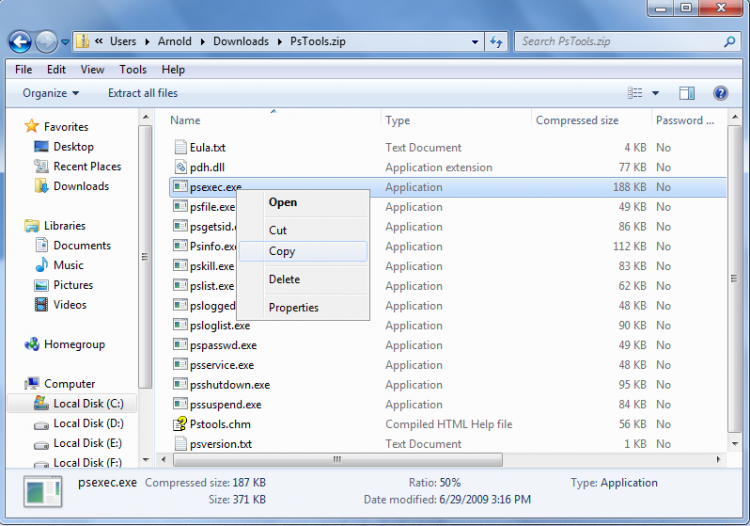
Task: Select the pspasswd.exe file icon
Action: tap(180, 345)
